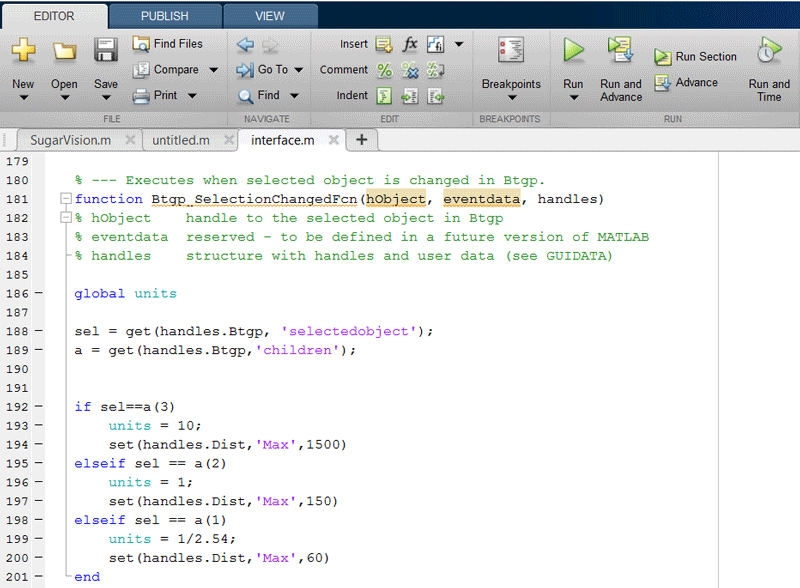
Task: Set breakpoint at line 186 dash
Action: (39, 293)
